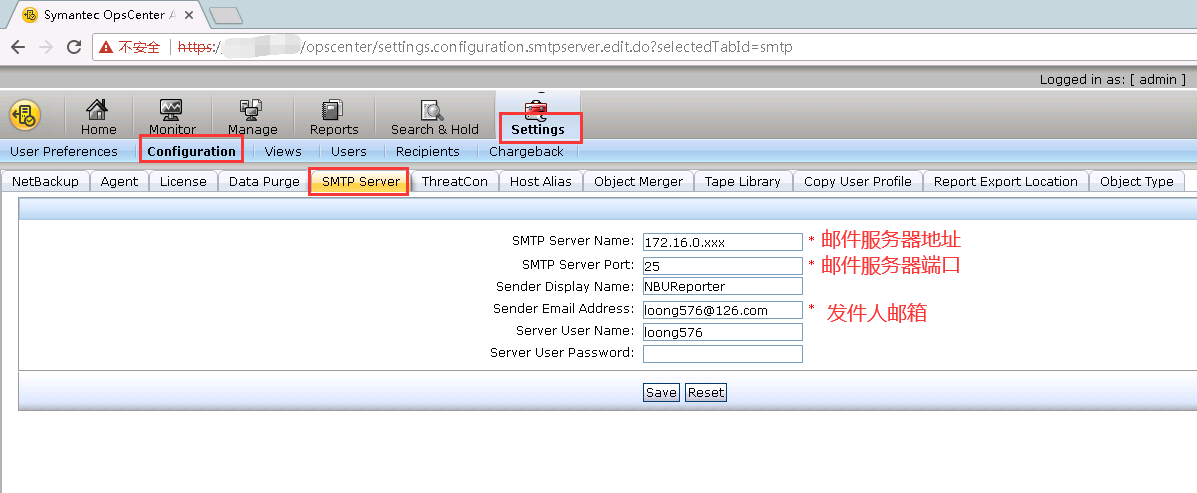Open the Manage section icon

[252, 110]
